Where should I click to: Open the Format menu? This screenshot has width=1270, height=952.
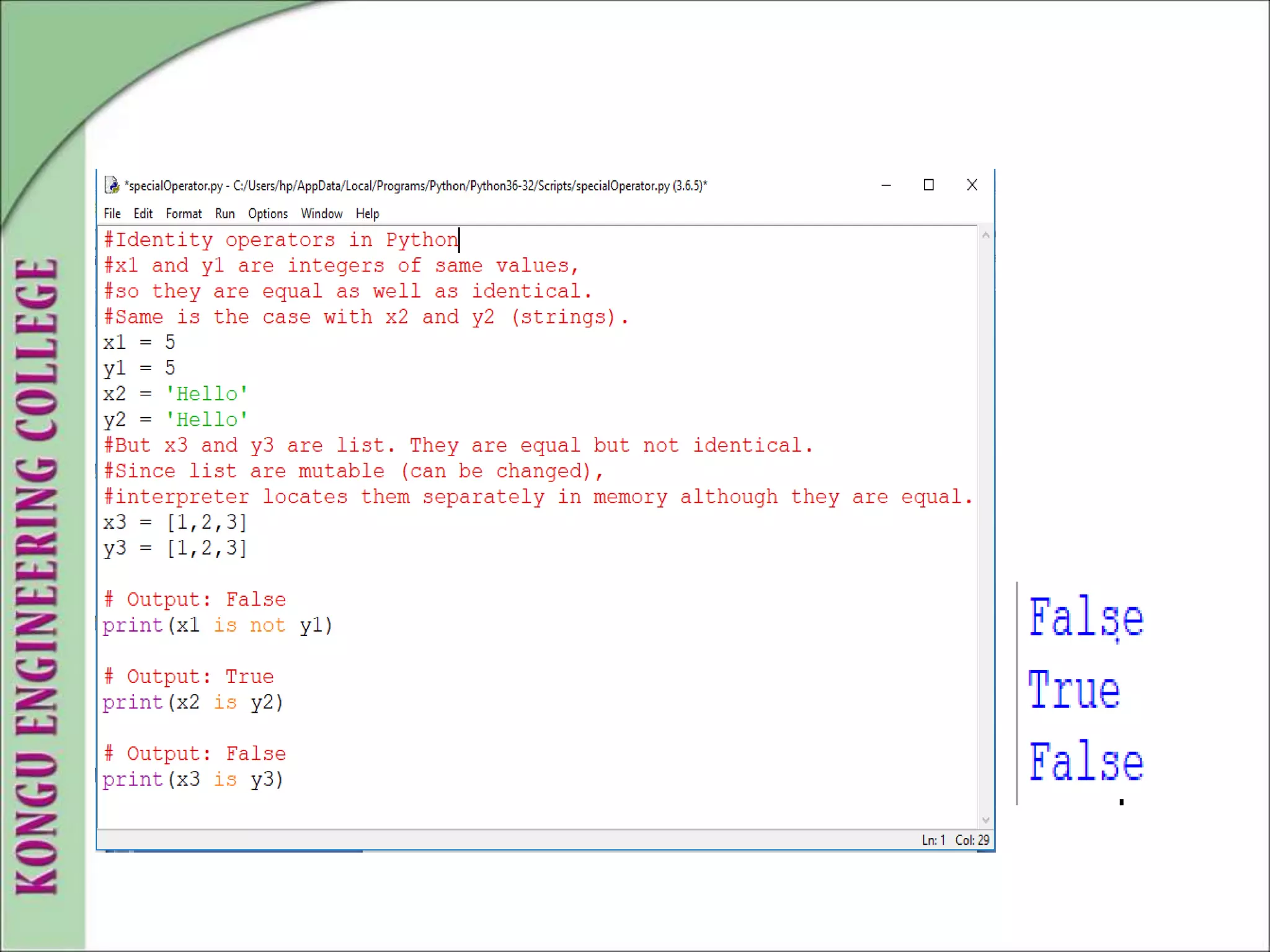tap(184, 214)
